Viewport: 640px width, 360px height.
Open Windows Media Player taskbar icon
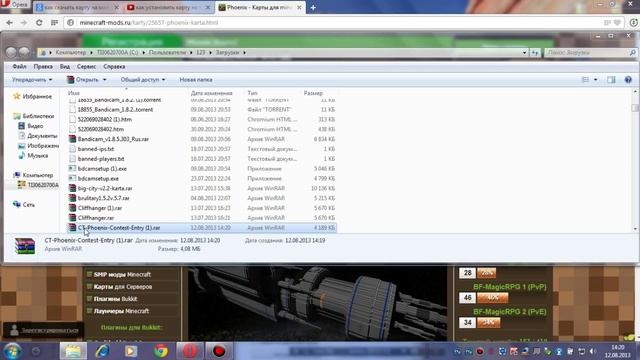131,351
